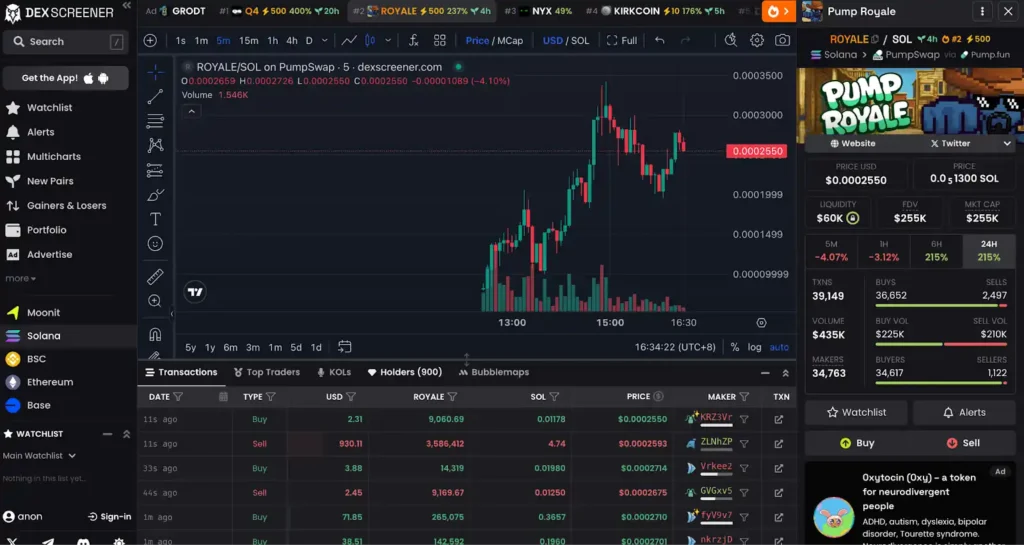Click the Buy button
This screenshot has height=545, width=1024.
[x=857, y=443]
